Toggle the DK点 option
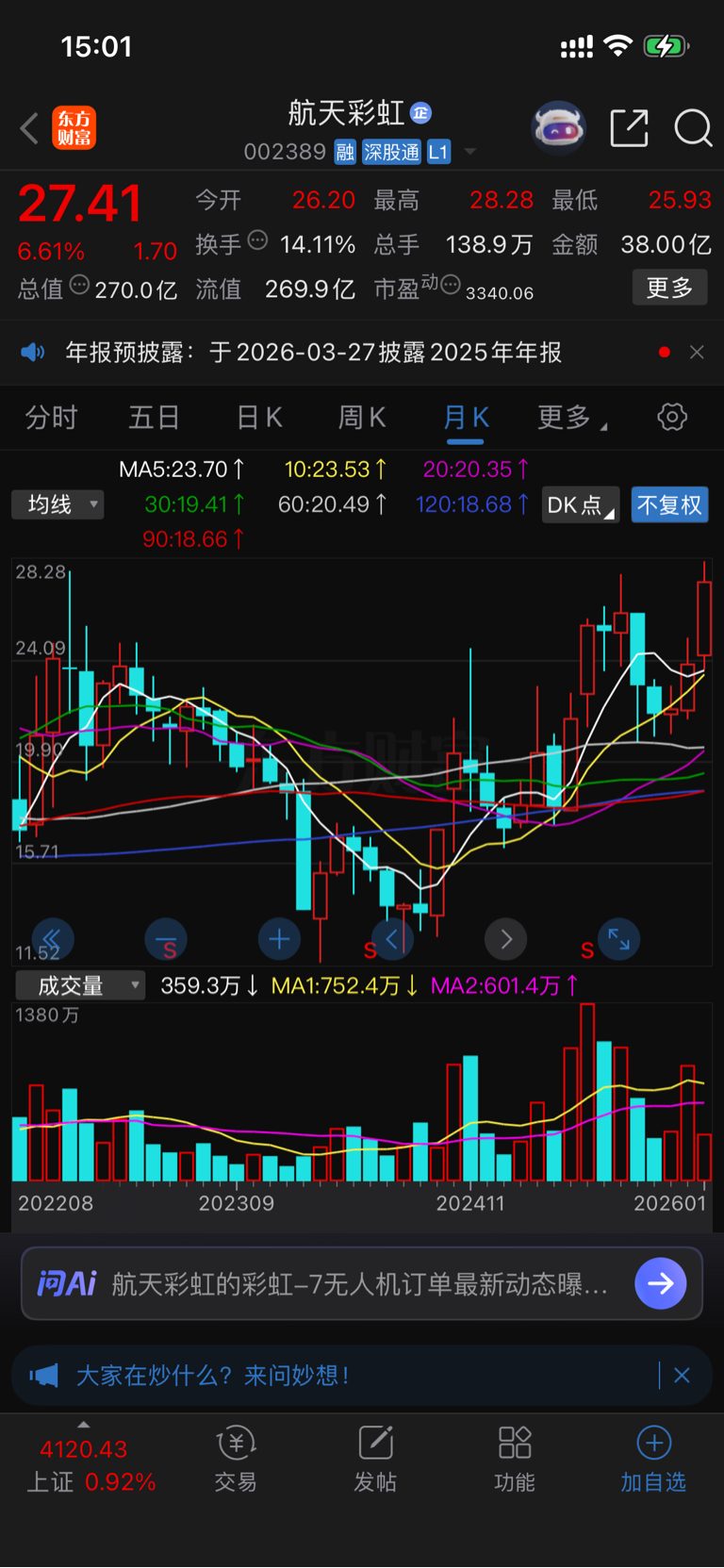Screen dimensions: 724x1568 pyautogui.click(x=580, y=505)
